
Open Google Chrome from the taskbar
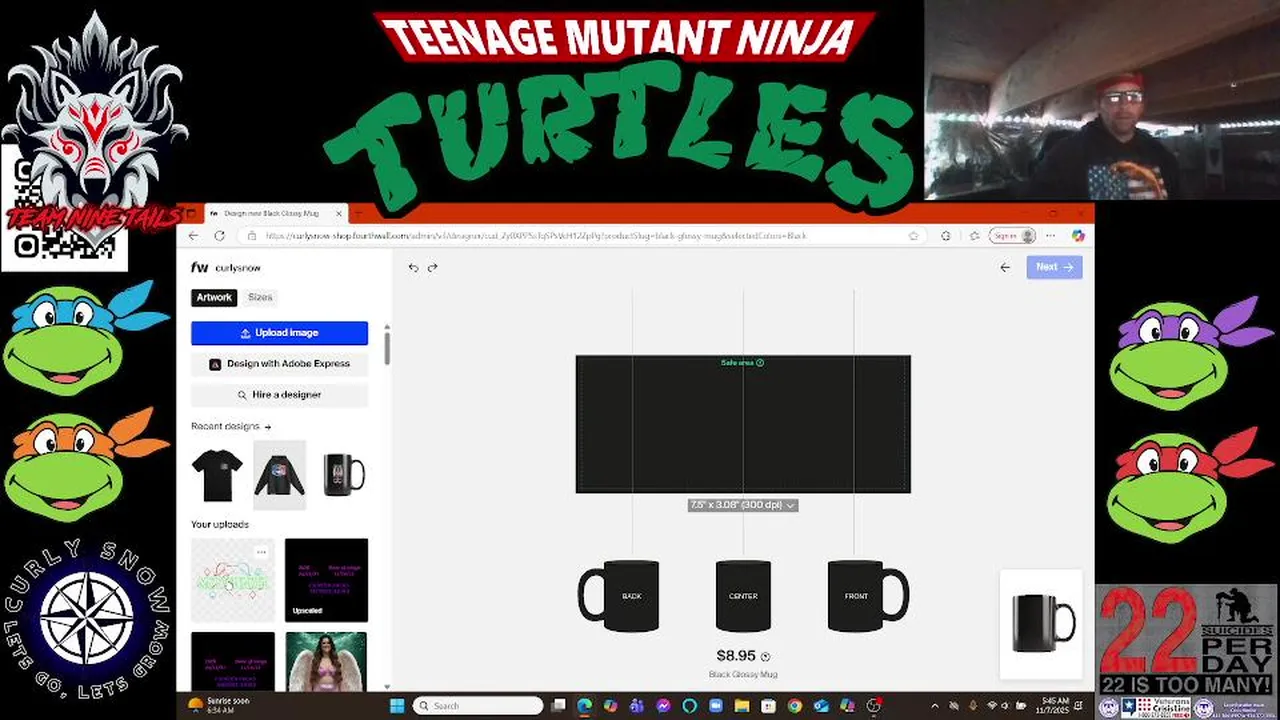pyautogui.click(x=795, y=706)
